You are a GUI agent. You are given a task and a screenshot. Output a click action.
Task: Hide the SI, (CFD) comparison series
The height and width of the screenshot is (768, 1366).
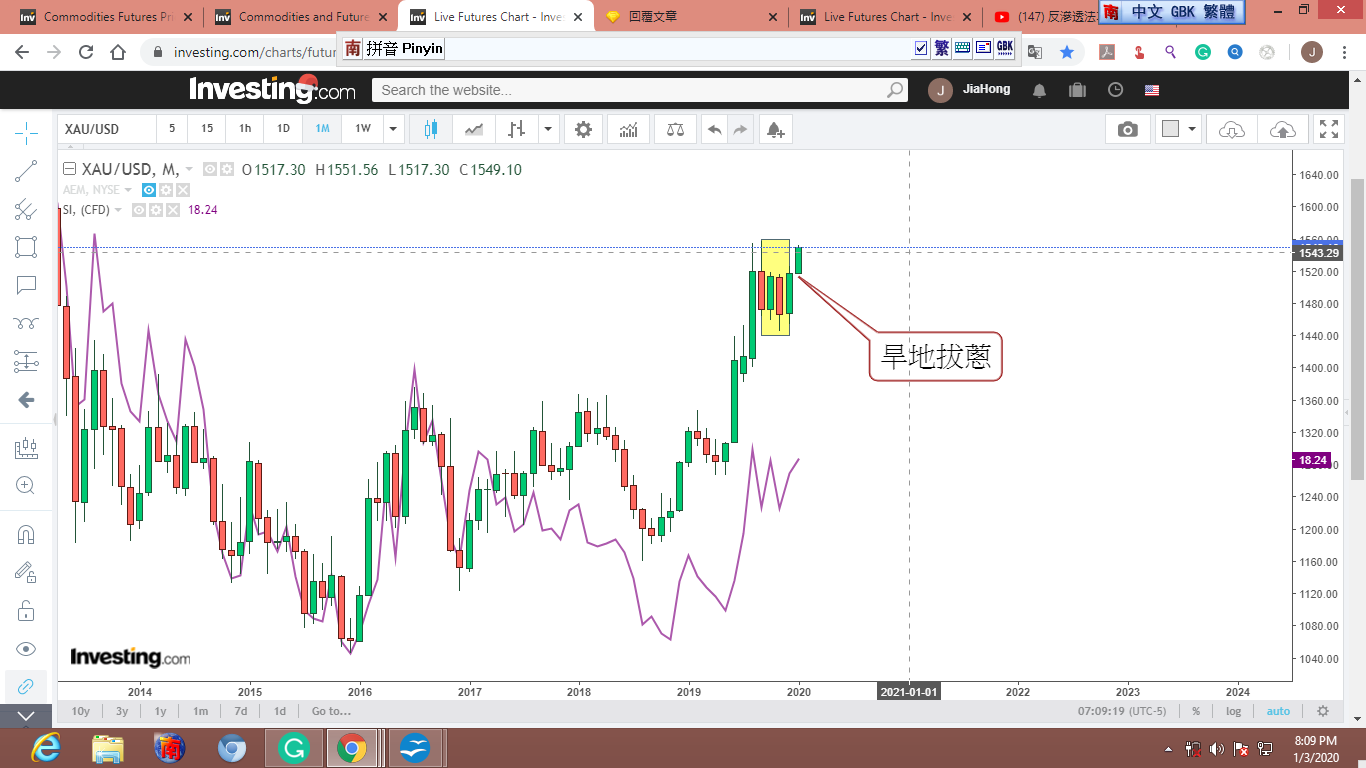140,210
